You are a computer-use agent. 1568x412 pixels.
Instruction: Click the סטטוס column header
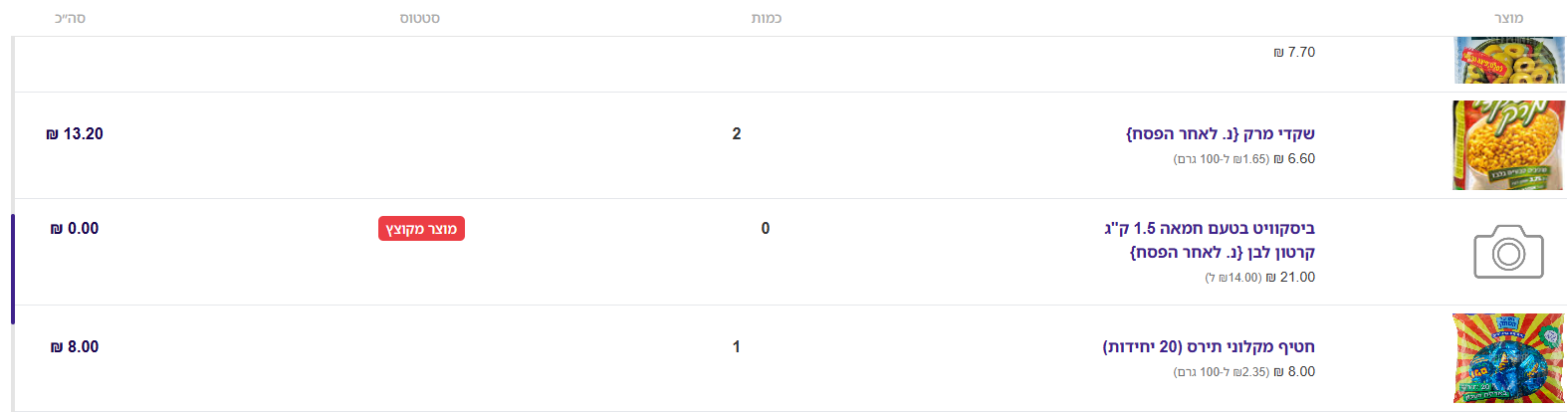tap(419, 18)
